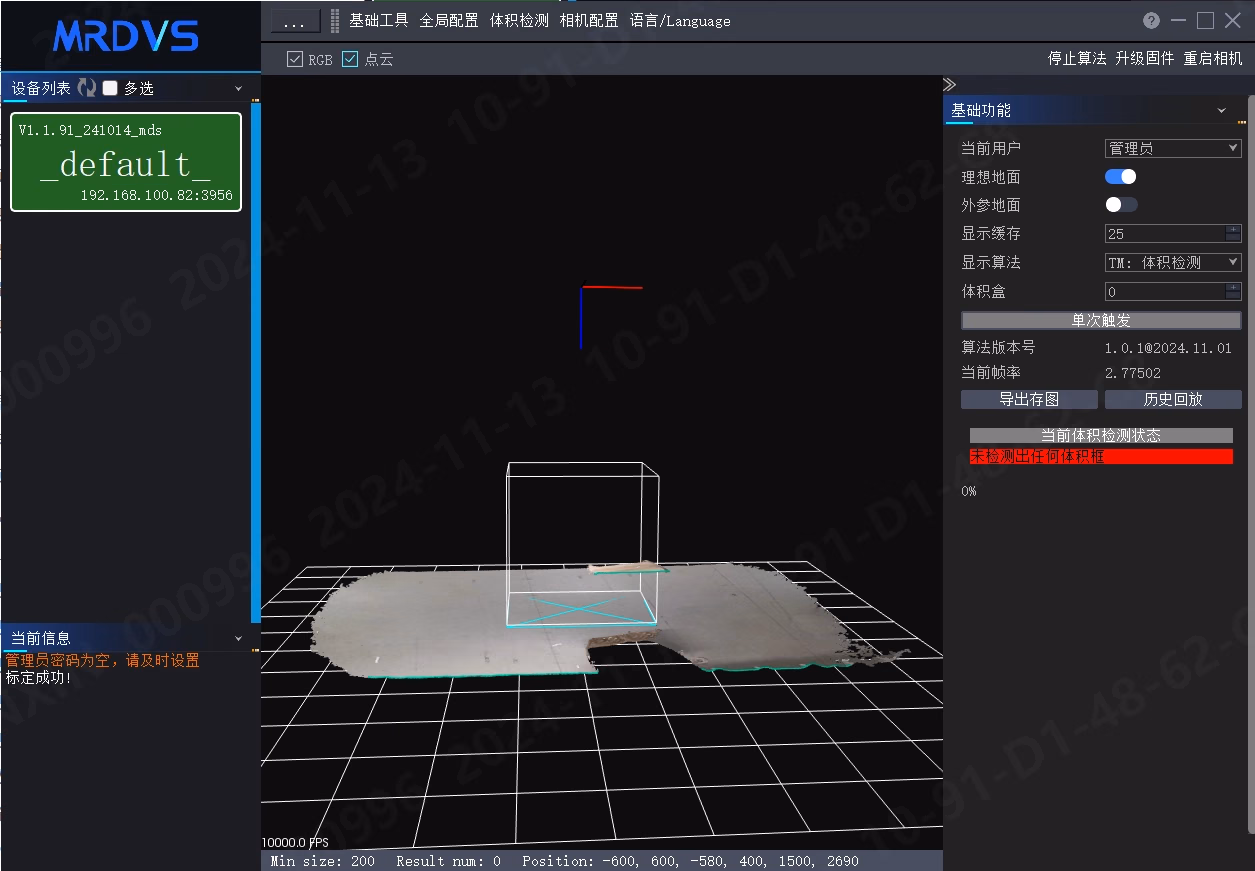1255x871 pixels.
Task: Click the 算法版本号 value 1.0.1@2024.11.01
Action: point(1168,348)
